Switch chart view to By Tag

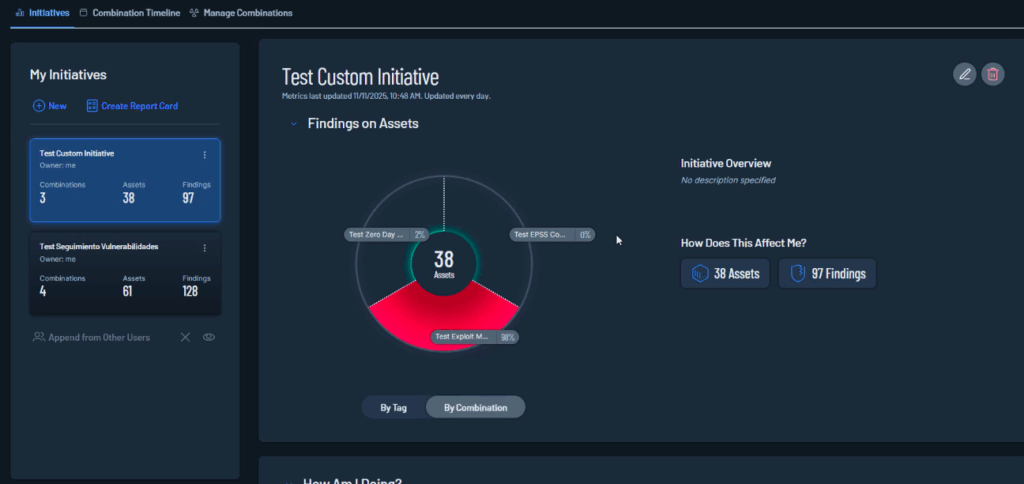coord(393,408)
